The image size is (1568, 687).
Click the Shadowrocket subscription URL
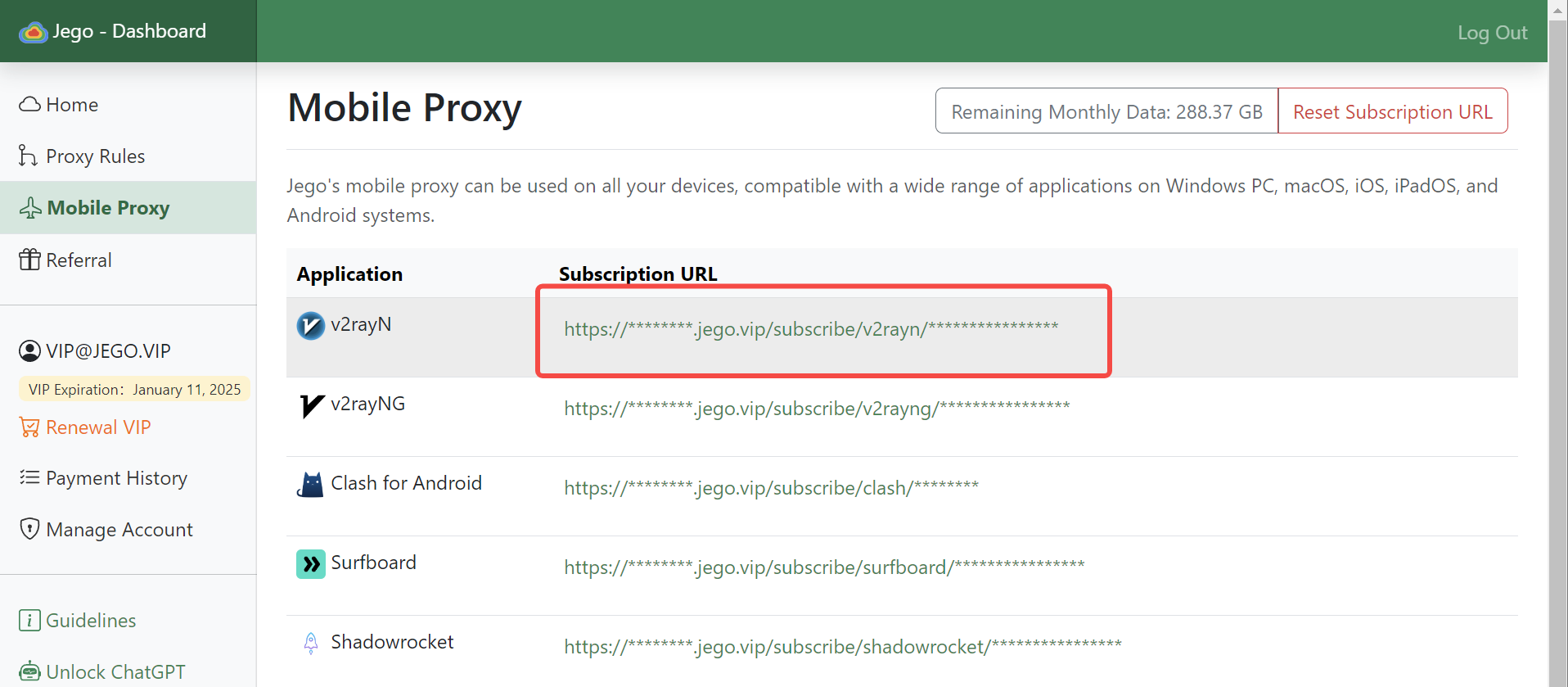click(843, 646)
